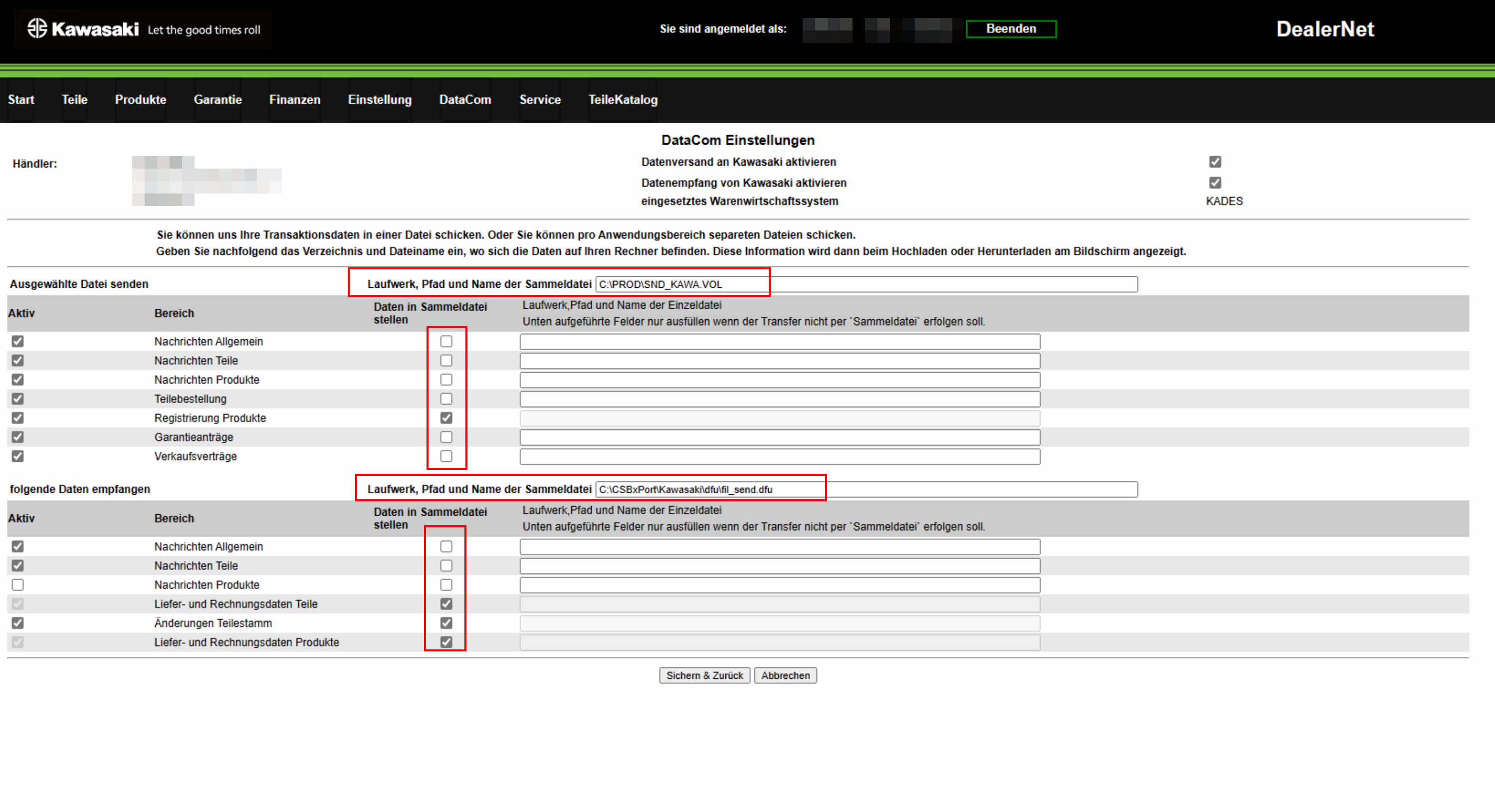Click Einzeldatei field for receive Nachrichten Produkte
Viewport: 1495px width, 812px height.
(780, 585)
